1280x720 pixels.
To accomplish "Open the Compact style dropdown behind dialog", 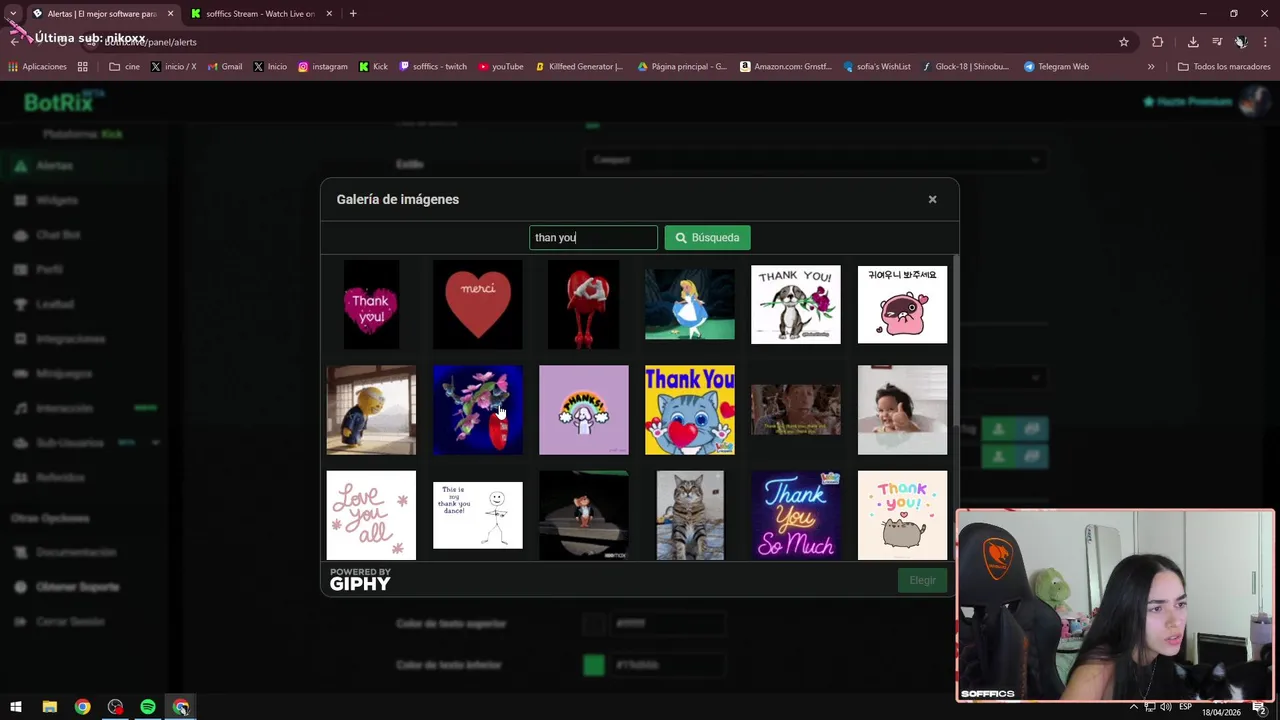I will pos(815,159).
